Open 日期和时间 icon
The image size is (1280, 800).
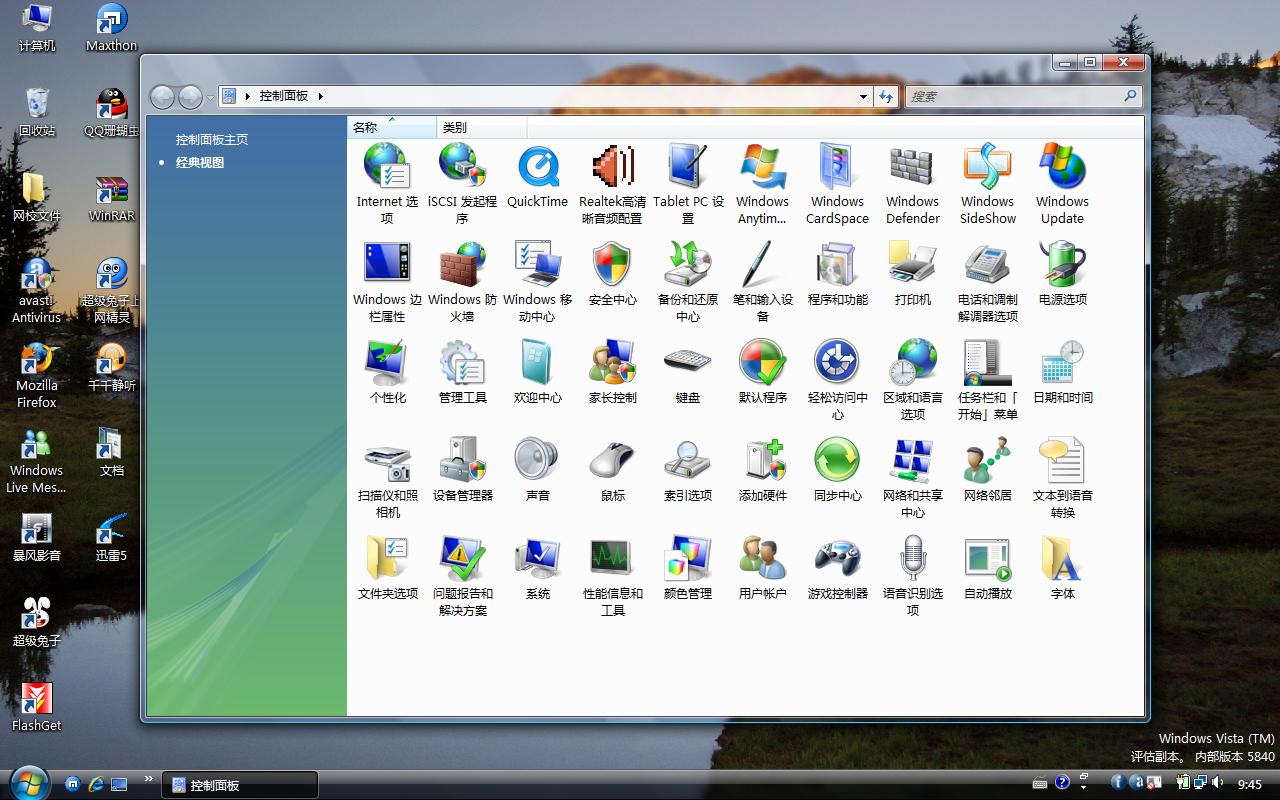(1062, 371)
